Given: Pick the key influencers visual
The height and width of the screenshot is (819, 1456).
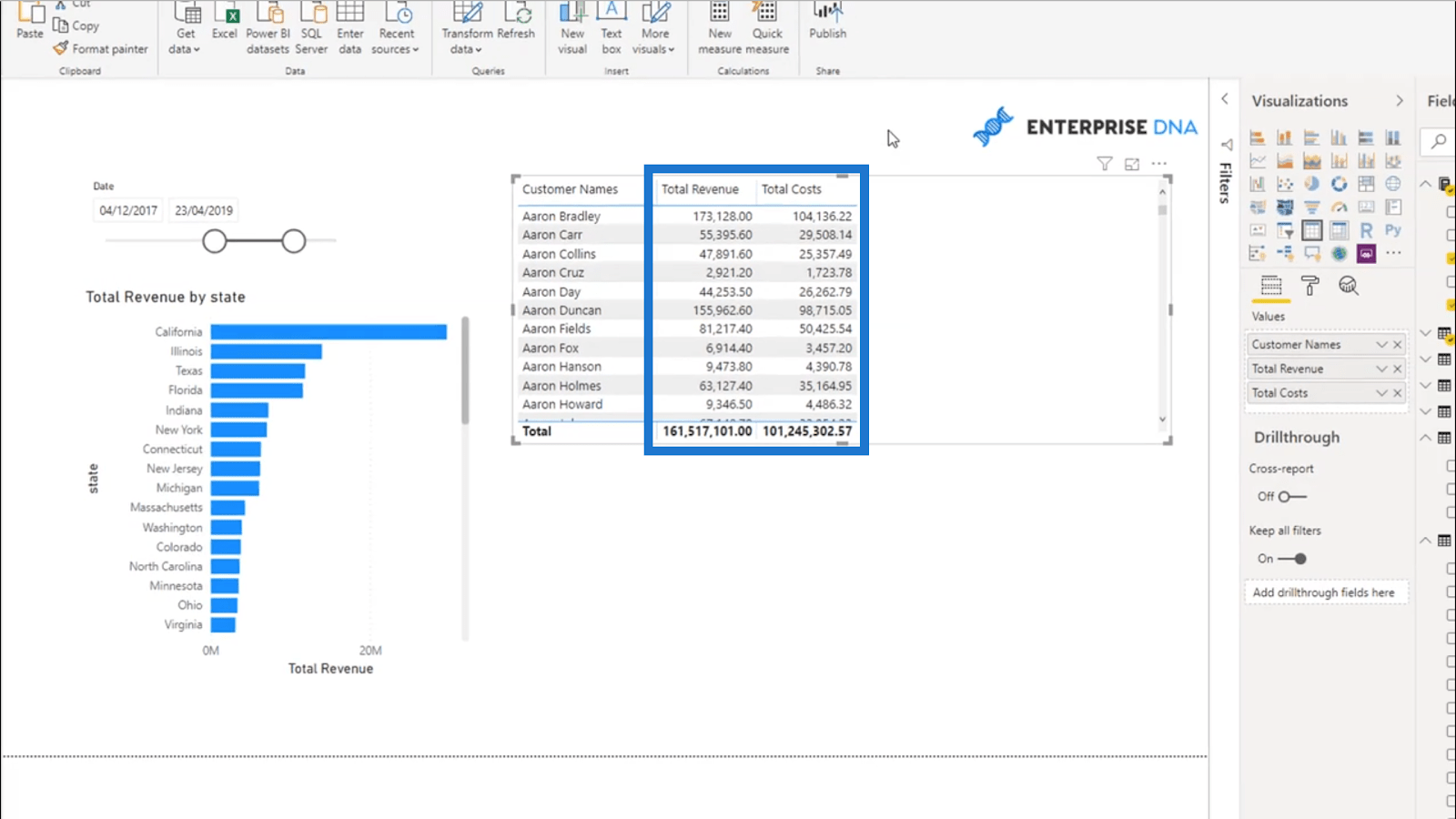Looking at the screenshot, I should click(1258, 253).
